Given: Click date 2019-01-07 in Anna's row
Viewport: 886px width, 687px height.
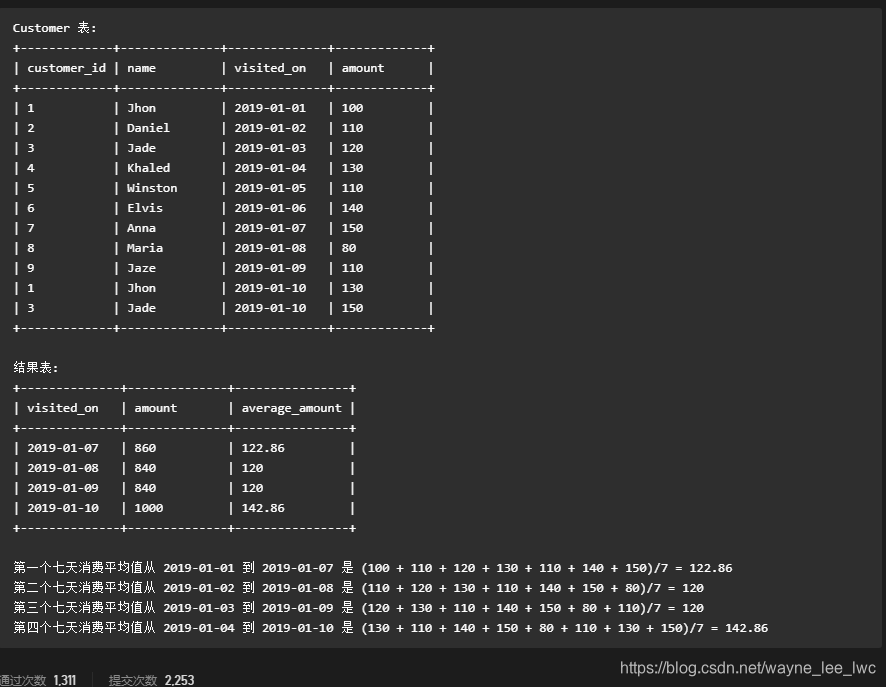Looking at the screenshot, I should point(270,228).
